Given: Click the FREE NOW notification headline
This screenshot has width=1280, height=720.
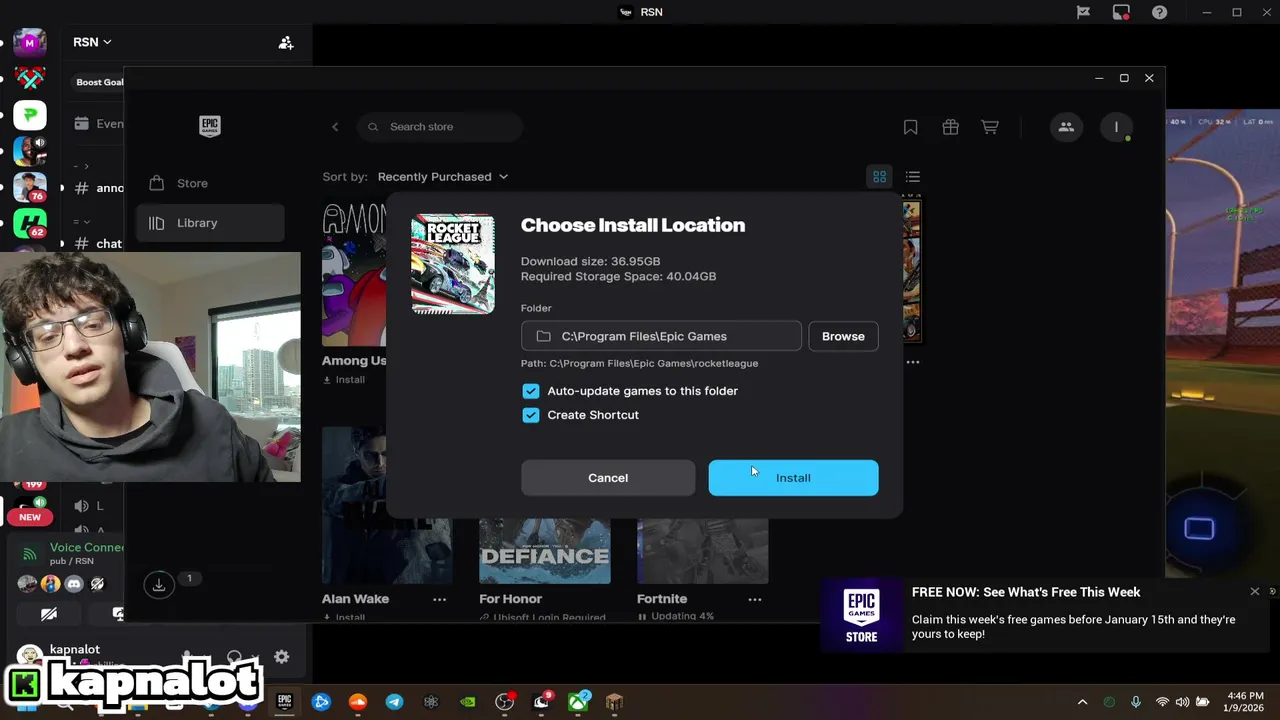Looking at the screenshot, I should (x=1026, y=592).
